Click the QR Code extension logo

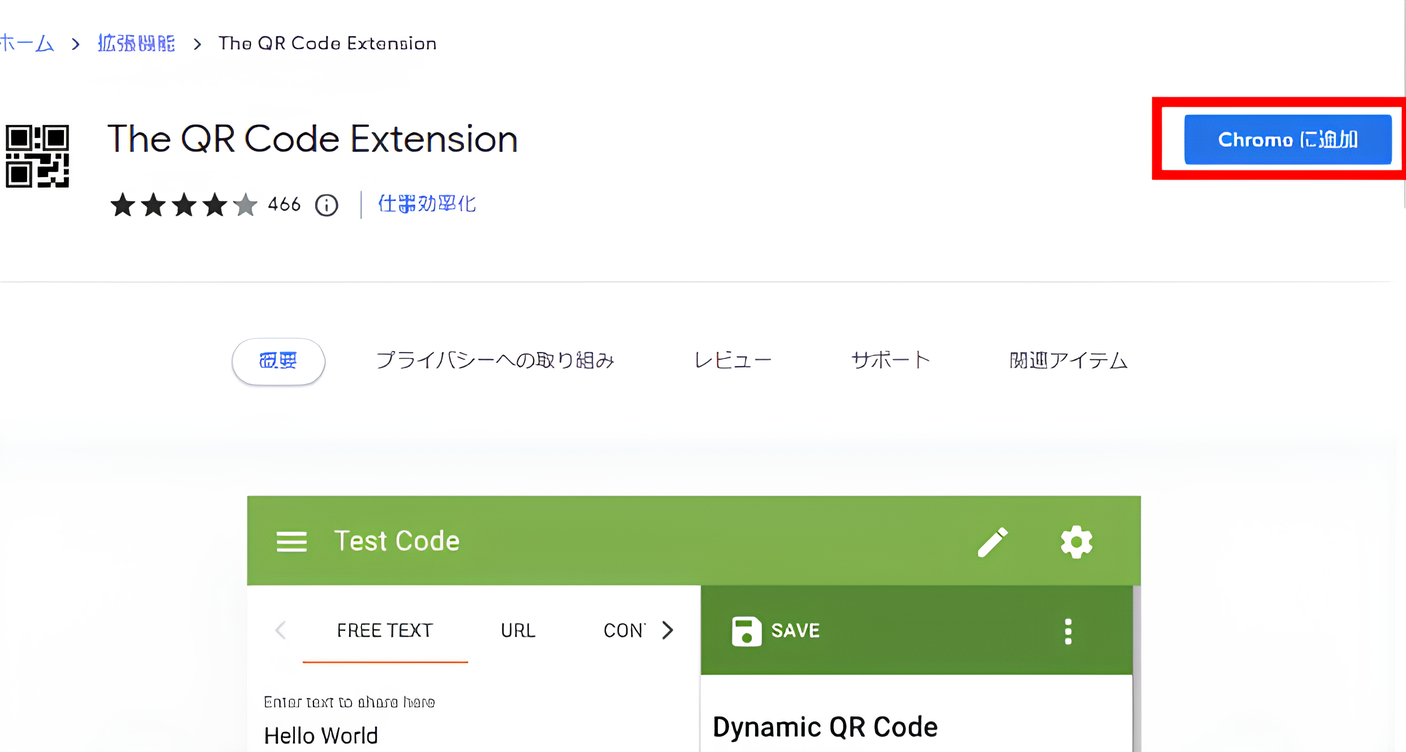38,157
